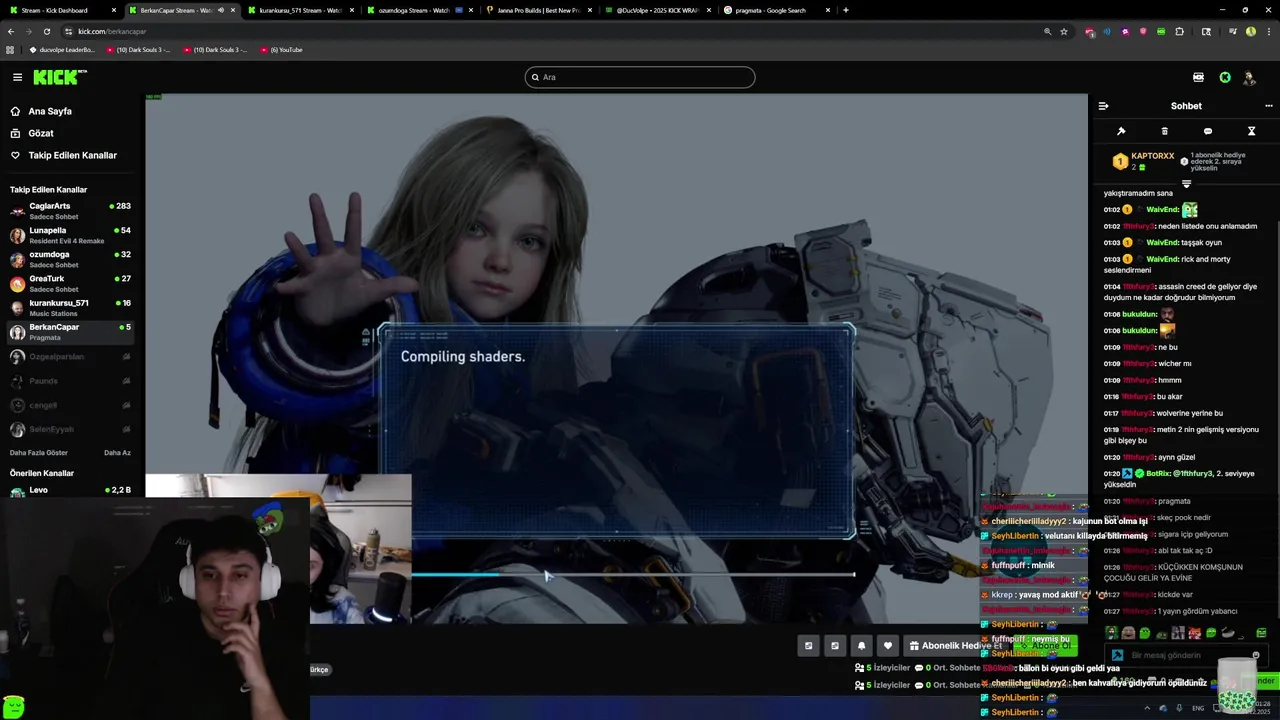
Task: Switch to the ozumdoga Stream tab
Action: [x=420, y=10]
